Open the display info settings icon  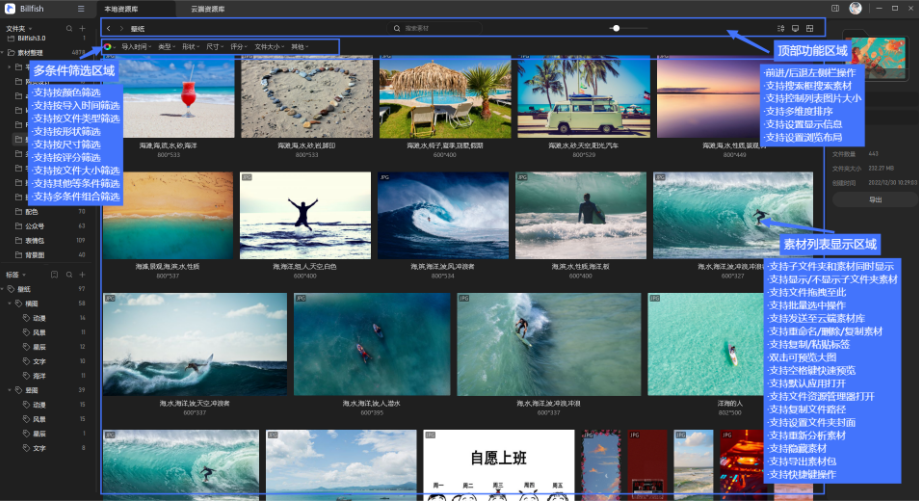[x=795, y=28]
